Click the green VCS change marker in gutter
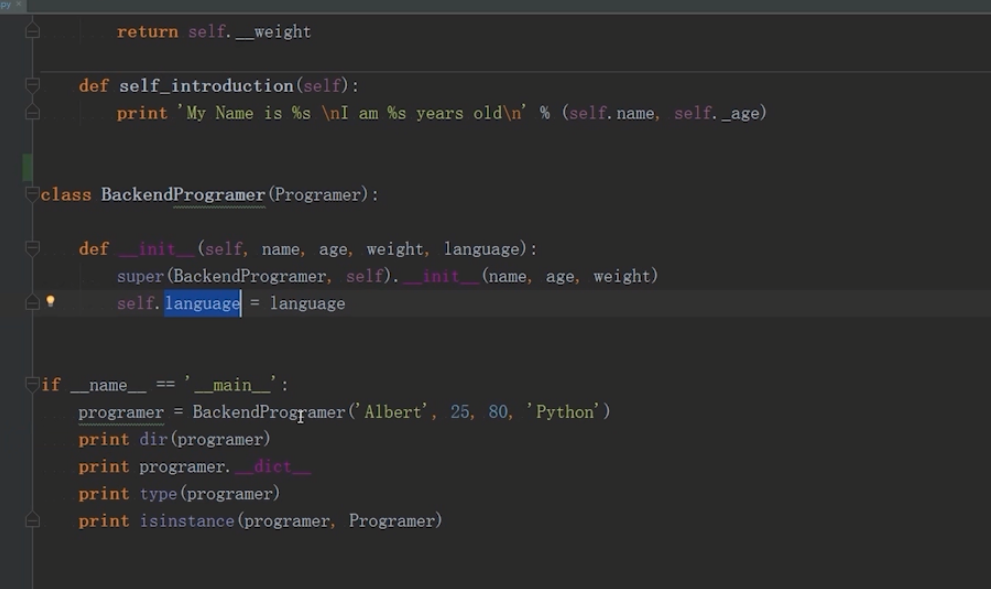 (27, 167)
